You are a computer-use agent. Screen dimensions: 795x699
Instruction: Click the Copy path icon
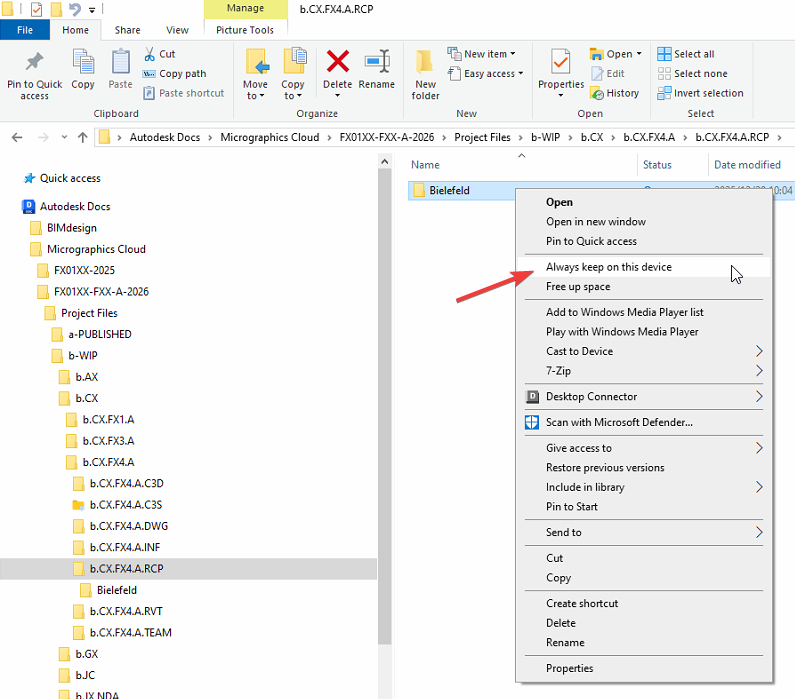149,74
